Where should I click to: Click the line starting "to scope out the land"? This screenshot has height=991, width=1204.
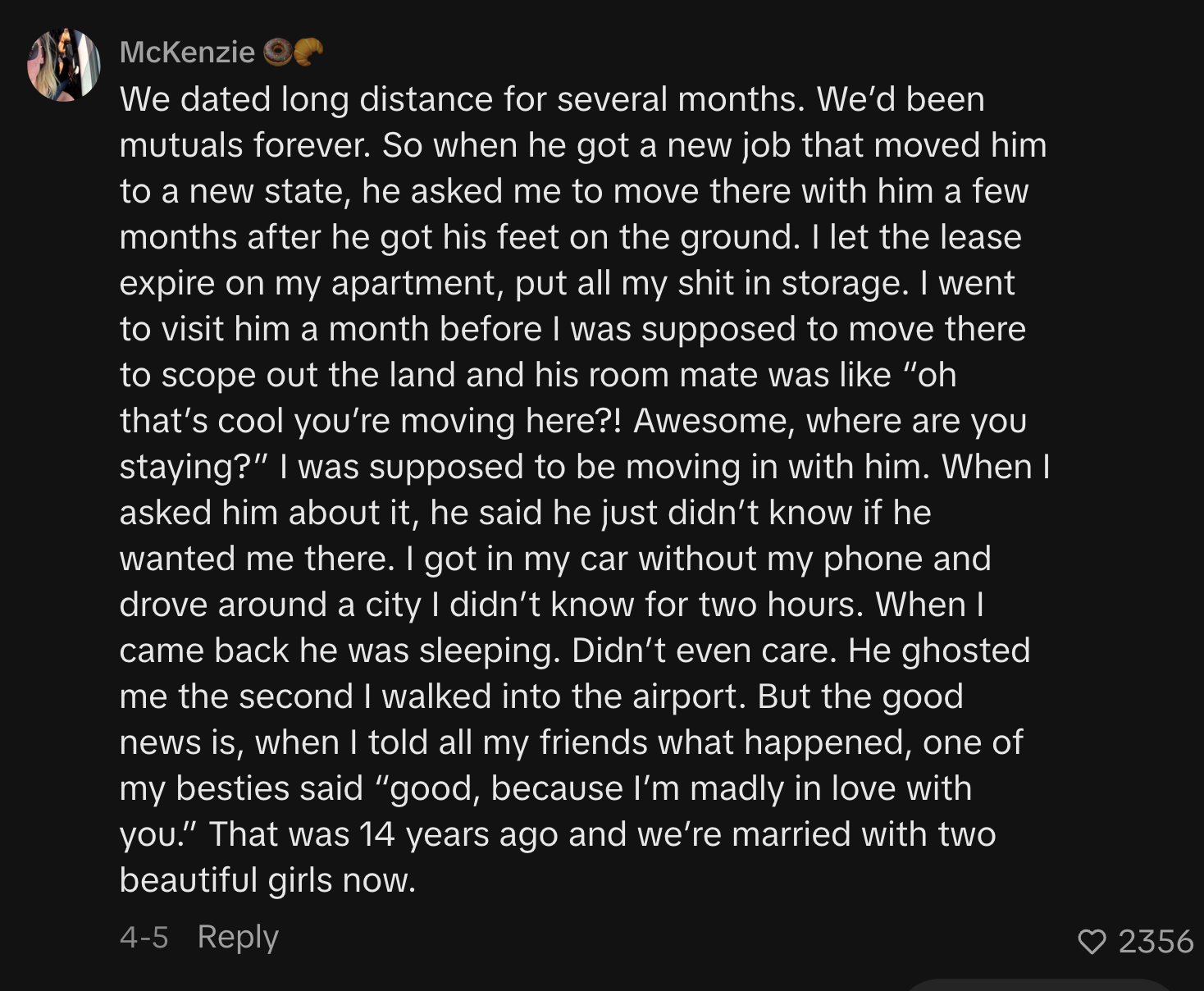click(x=538, y=375)
